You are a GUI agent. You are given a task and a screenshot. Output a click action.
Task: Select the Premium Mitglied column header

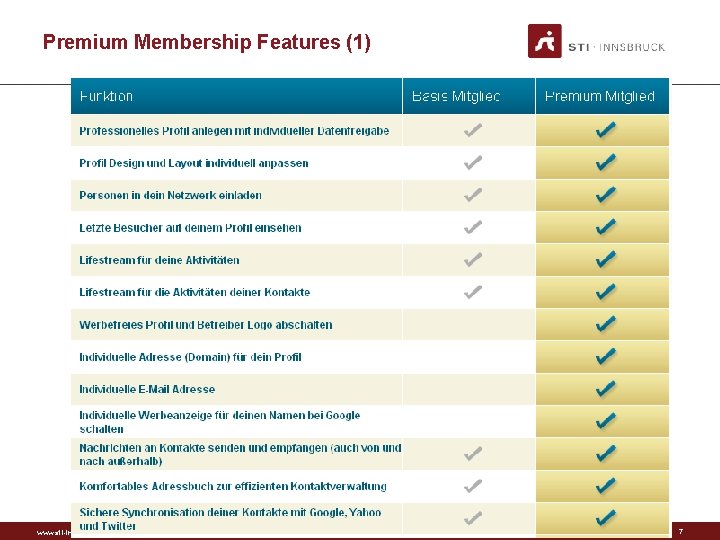coord(602,96)
